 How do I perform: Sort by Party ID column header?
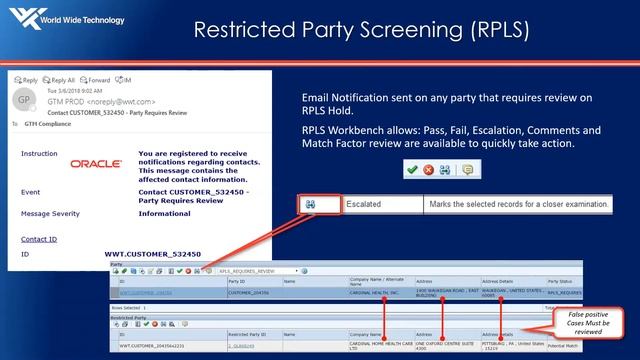point(237,281)
